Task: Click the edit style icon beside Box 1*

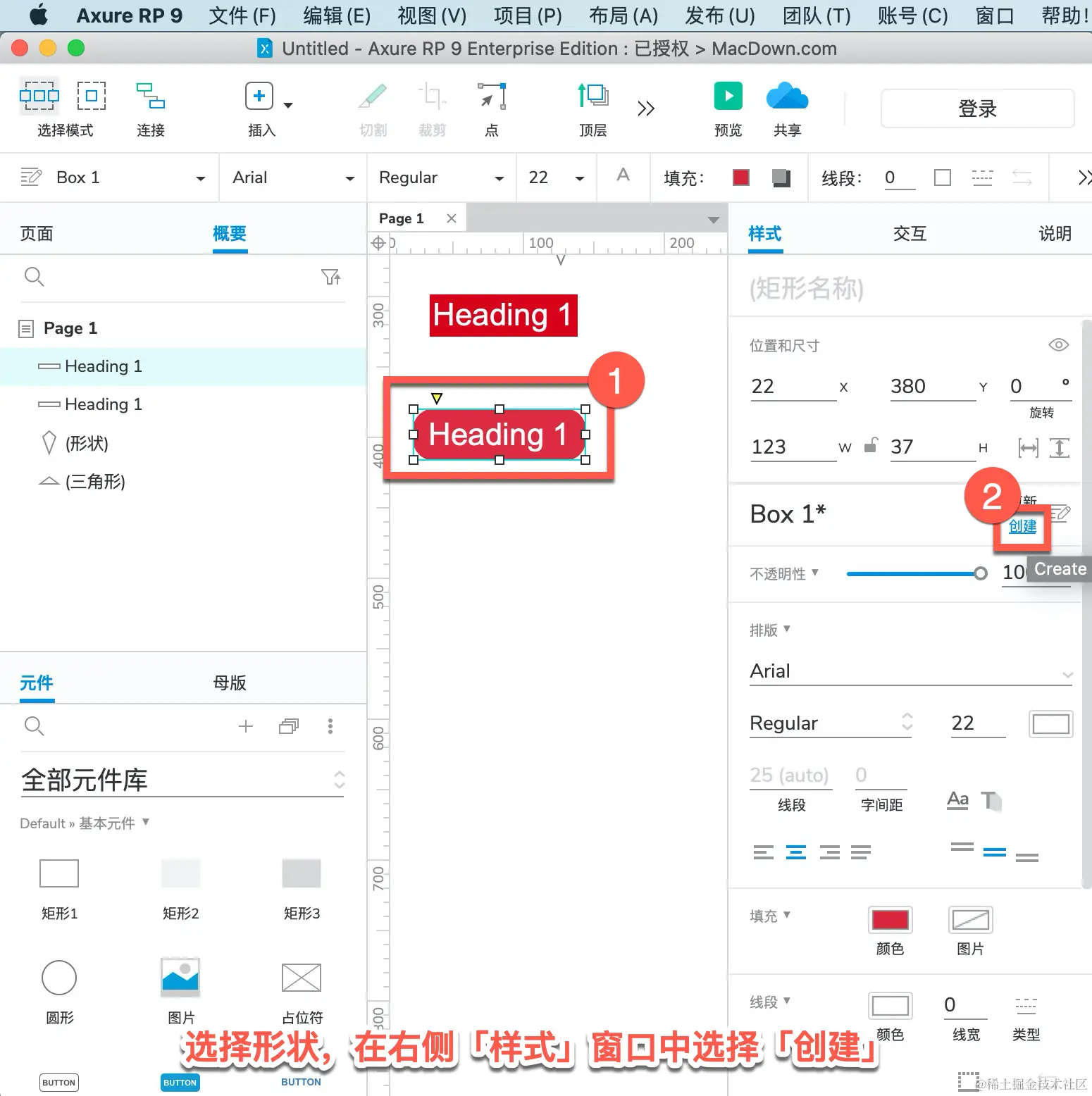Action: click(x=1061, y=513)
